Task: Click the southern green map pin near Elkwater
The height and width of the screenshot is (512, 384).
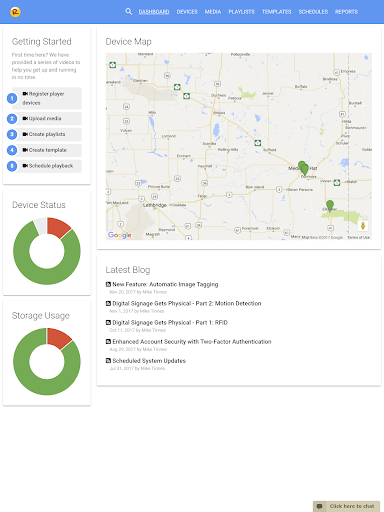Action: [x=330, y=205]
